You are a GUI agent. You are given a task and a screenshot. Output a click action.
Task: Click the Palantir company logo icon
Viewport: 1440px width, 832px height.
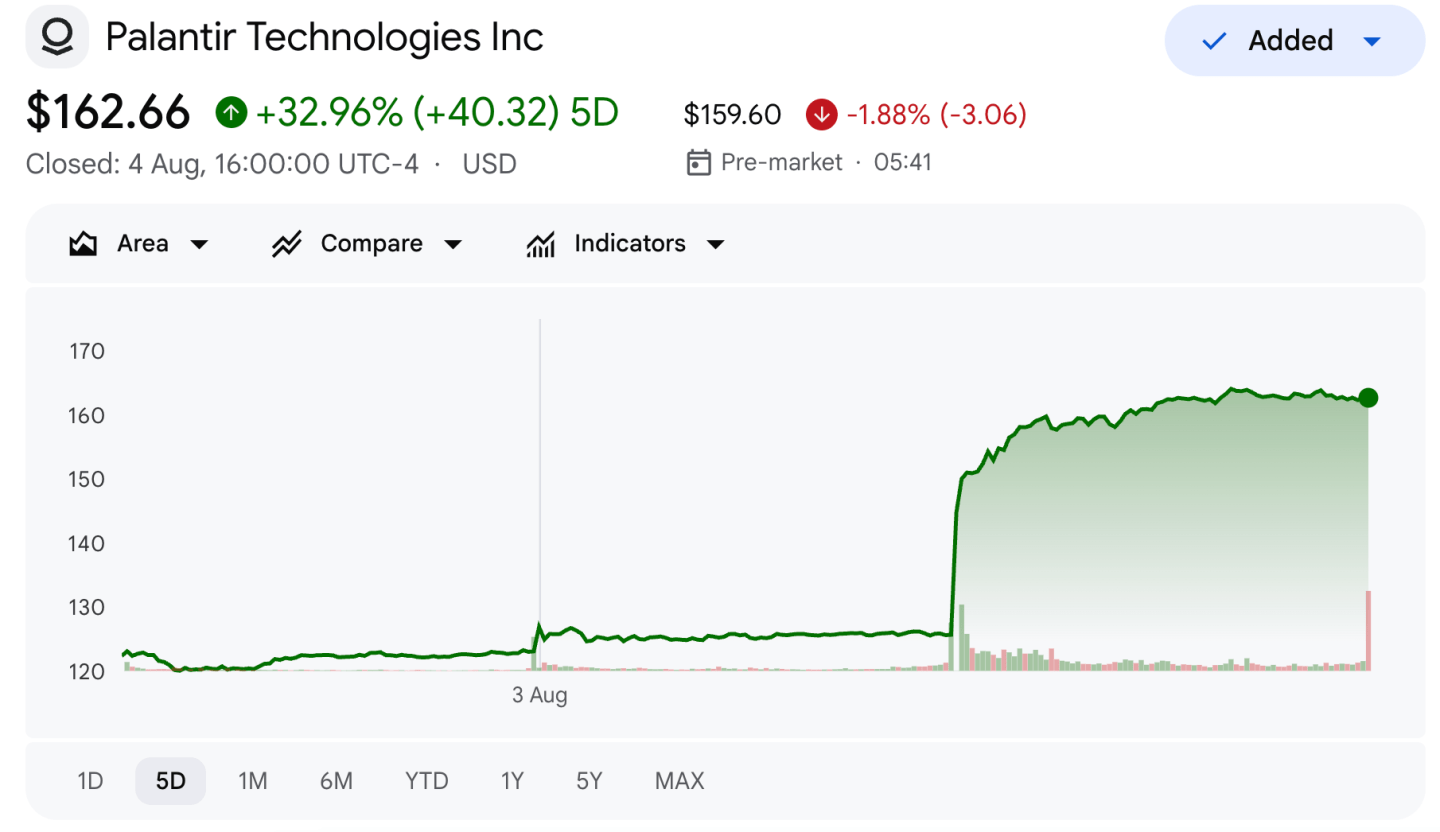pyautogui.click(x=57, y=38)
